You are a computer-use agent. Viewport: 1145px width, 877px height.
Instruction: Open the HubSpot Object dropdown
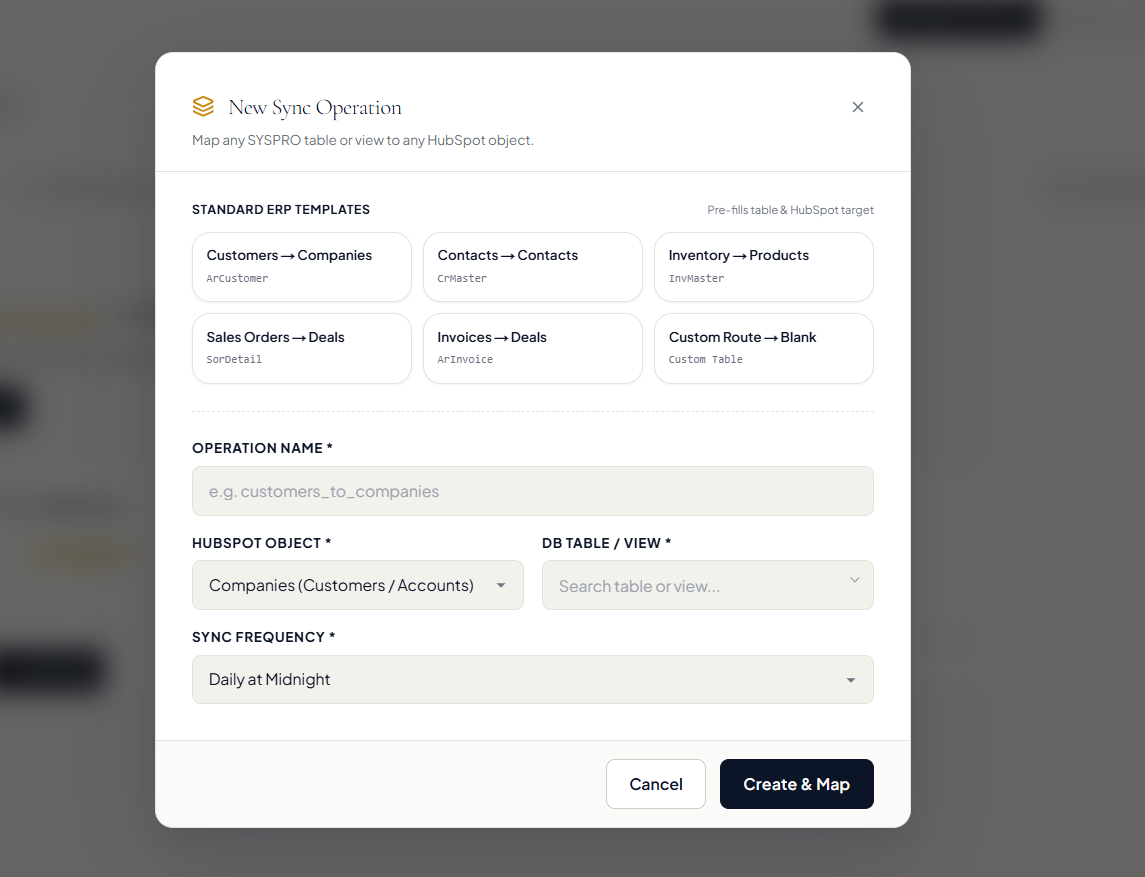(x=357, y=585)
